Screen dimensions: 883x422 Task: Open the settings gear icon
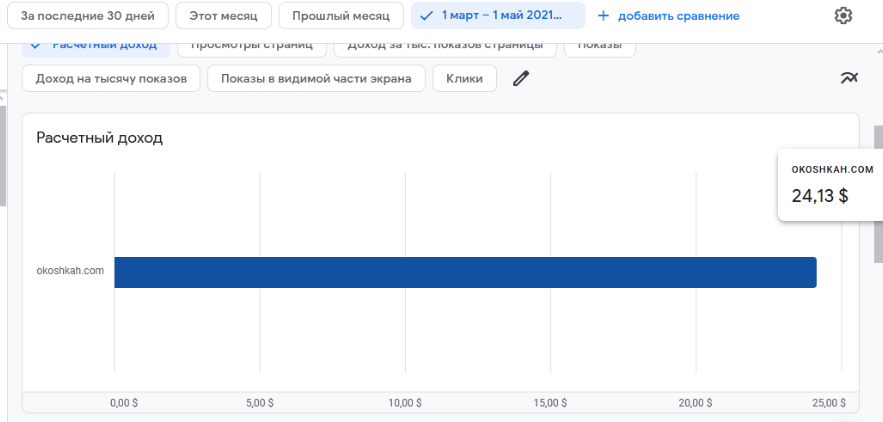click(x=842, y=16)
